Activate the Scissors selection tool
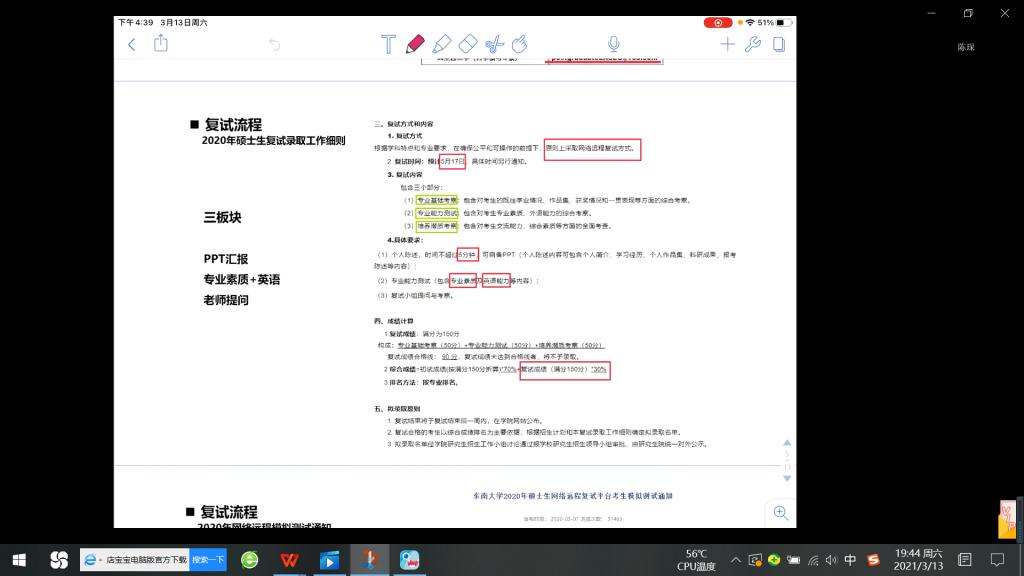The width and height of the screenshot is (1024, 576). 494,44
